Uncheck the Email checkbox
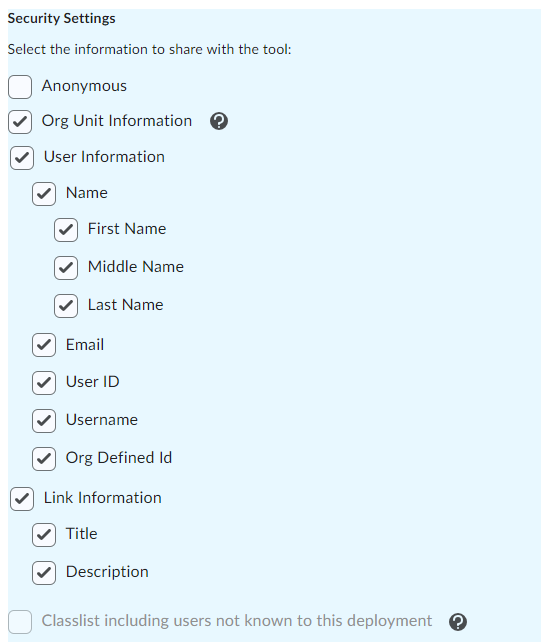 coord(44,345)
